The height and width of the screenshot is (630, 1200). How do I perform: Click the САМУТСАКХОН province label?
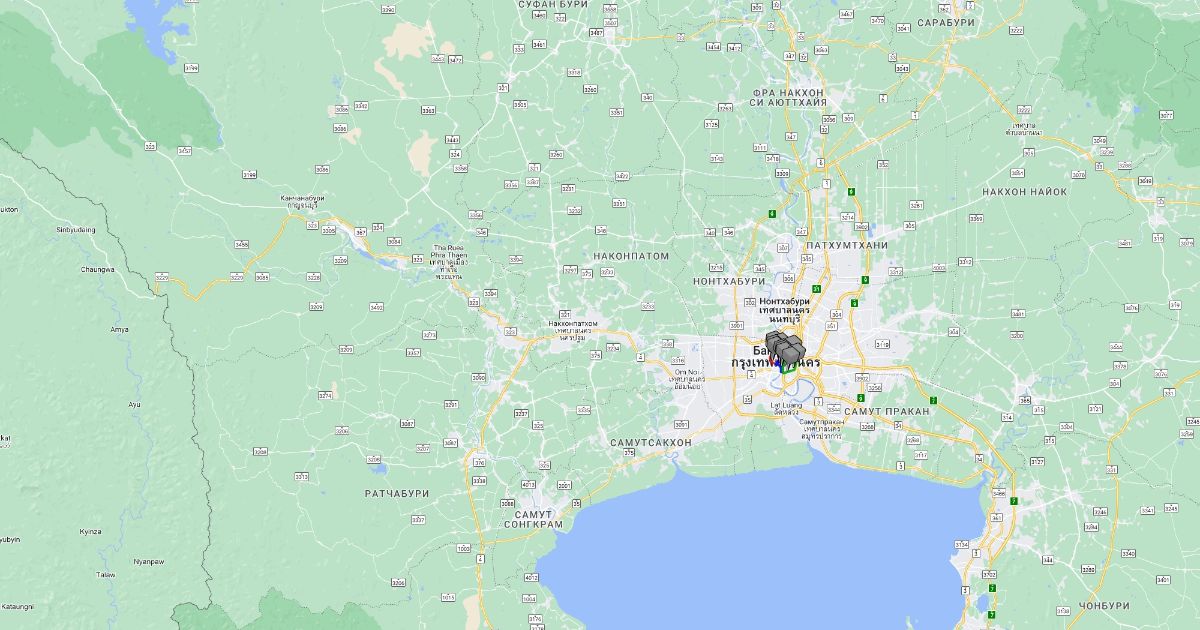click(x=650, y=442)
